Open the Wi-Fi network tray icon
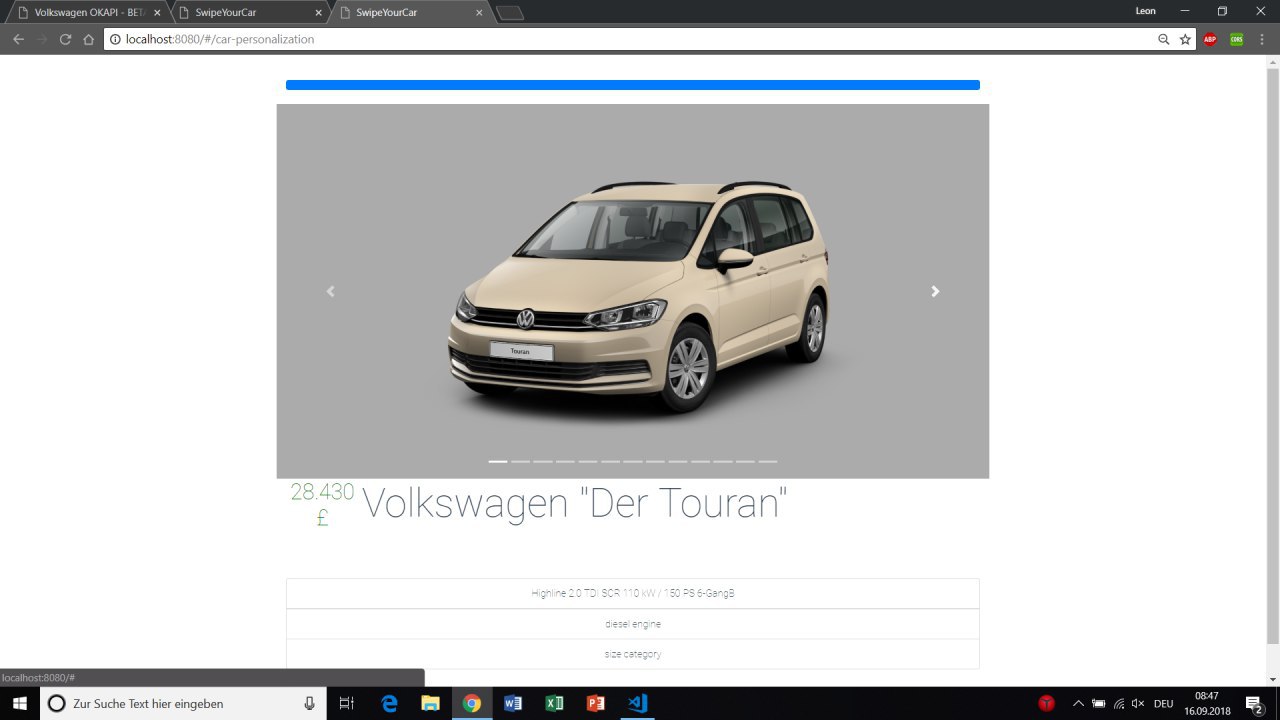Viewport: 1280px width, 720px height. [1119, 703]
